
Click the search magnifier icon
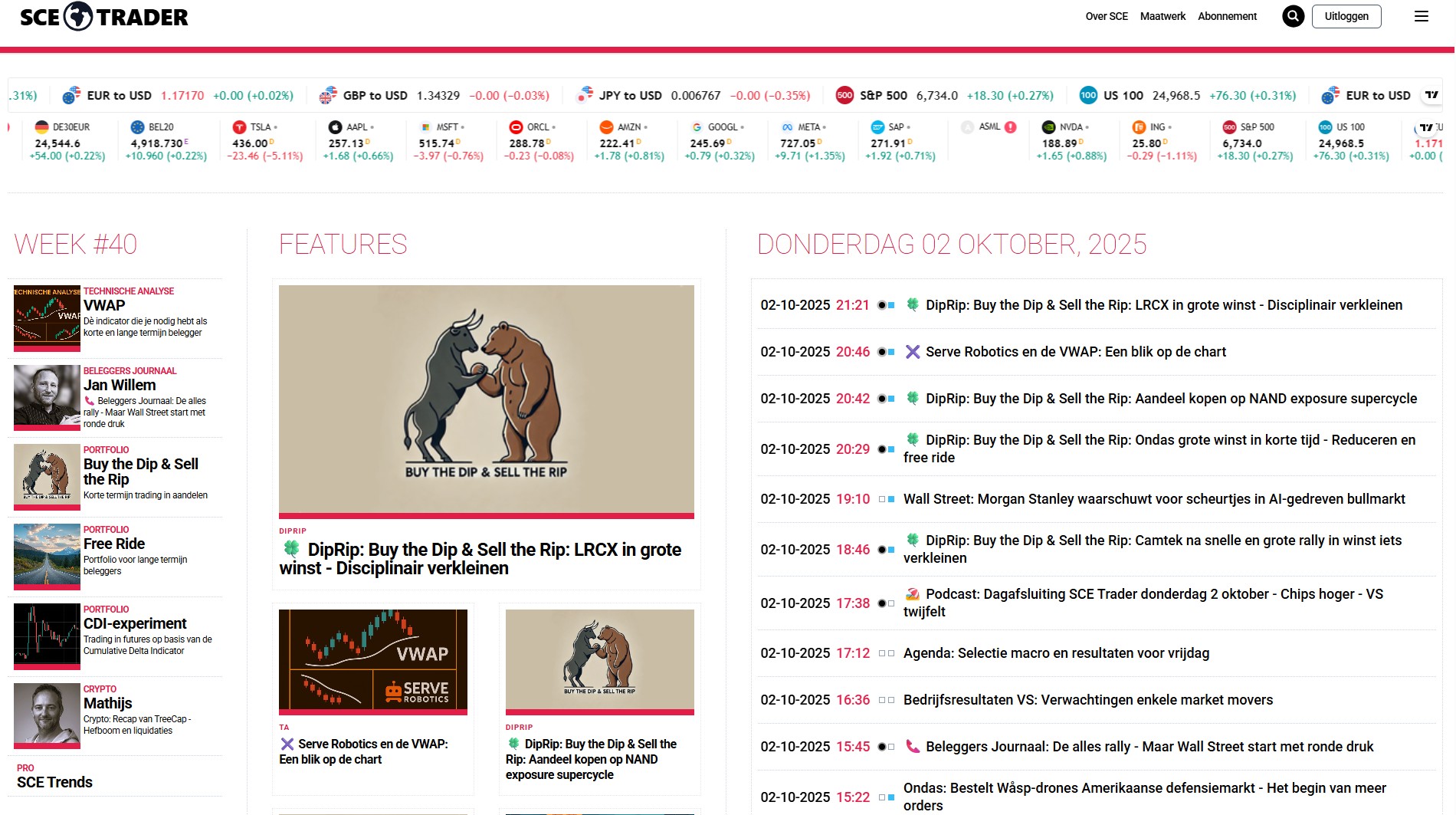(1293, 16)
